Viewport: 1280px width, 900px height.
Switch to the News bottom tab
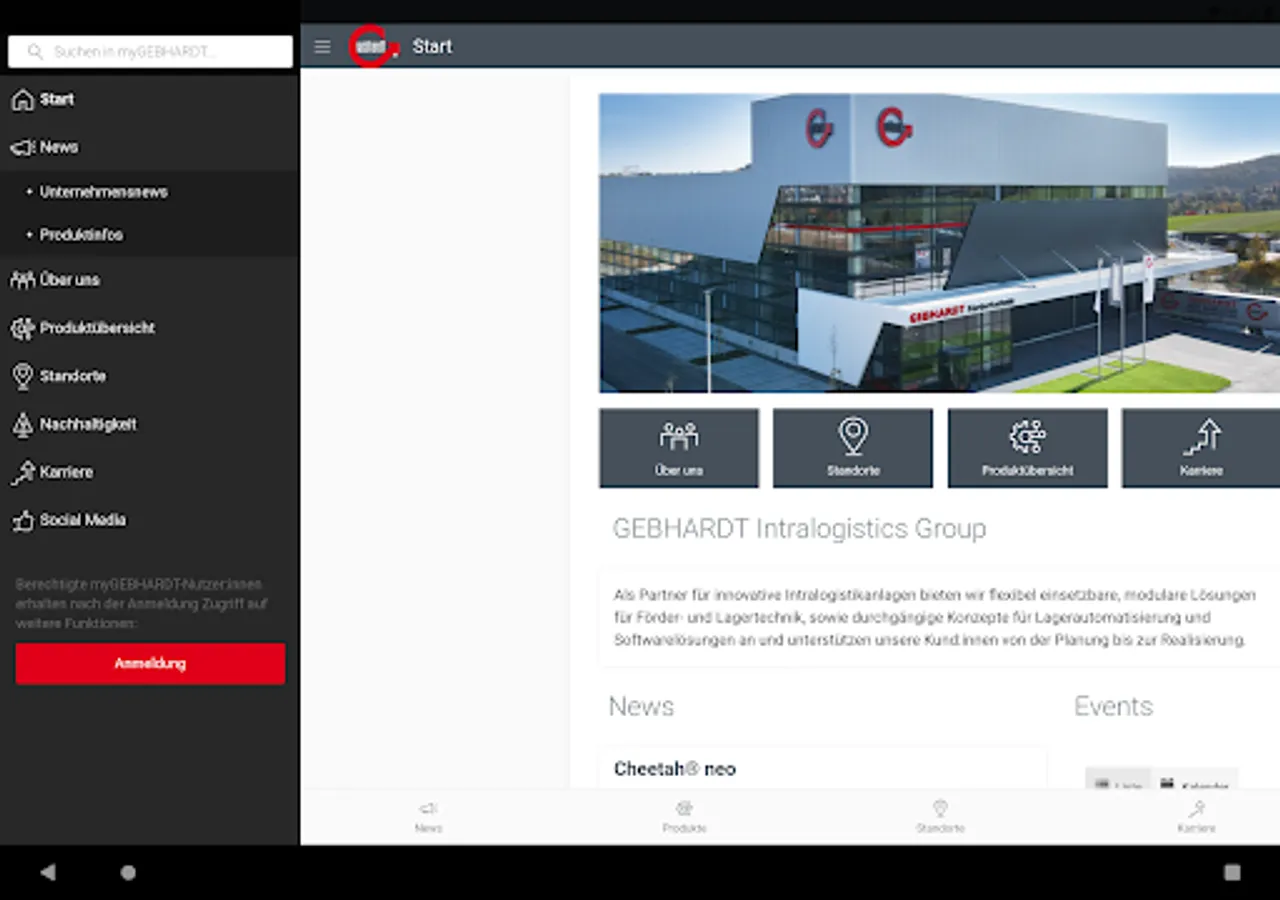429,817
